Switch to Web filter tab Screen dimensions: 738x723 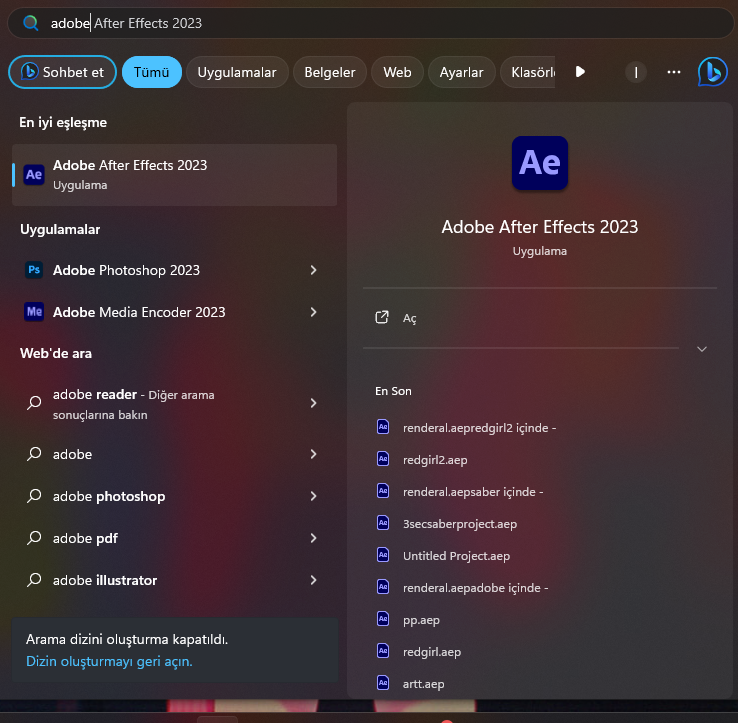(x=397, y=72)
